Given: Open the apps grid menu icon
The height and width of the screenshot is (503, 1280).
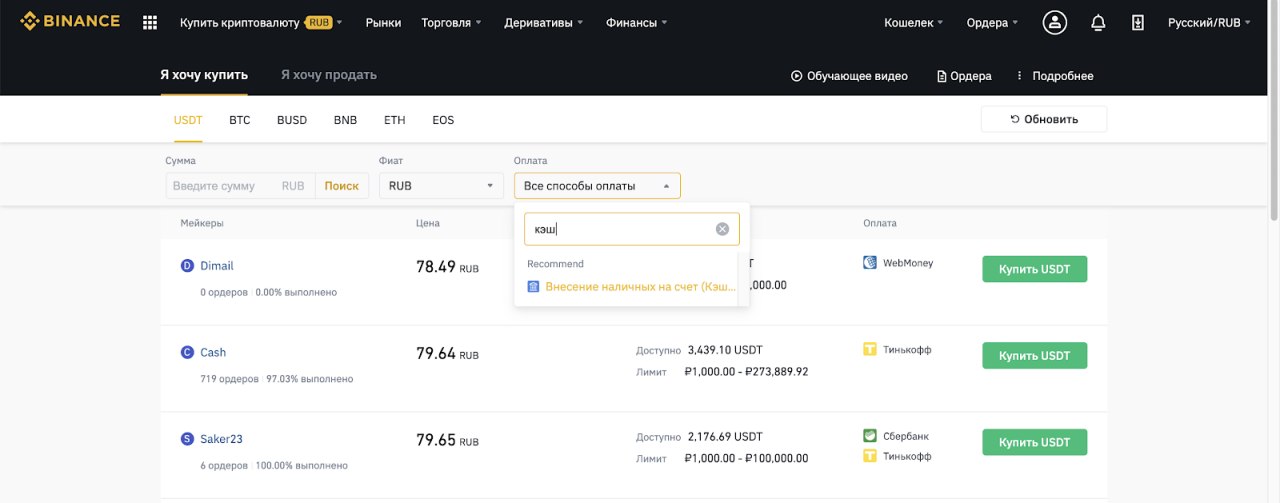Looking at the screenshot, I should [x=150, y=22].
